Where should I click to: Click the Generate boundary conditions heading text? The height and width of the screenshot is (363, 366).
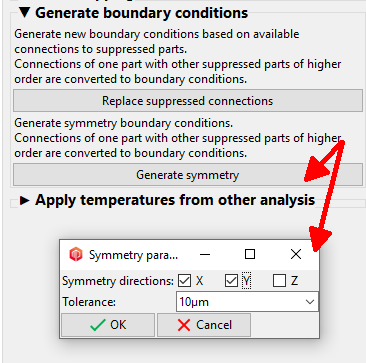pyautogui.click(x=142, y=13)
